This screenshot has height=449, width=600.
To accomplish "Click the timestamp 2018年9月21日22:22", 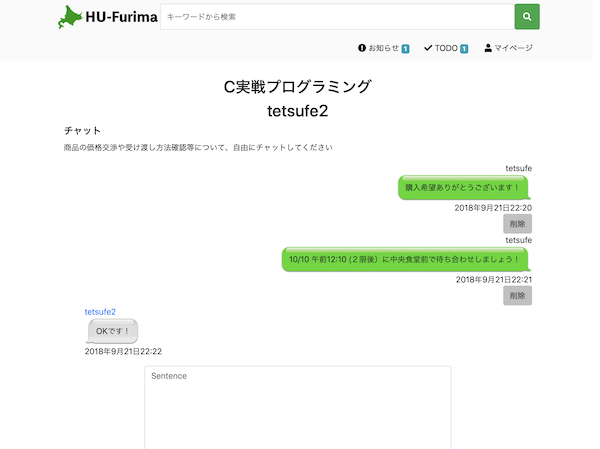I will click(123, 351).
